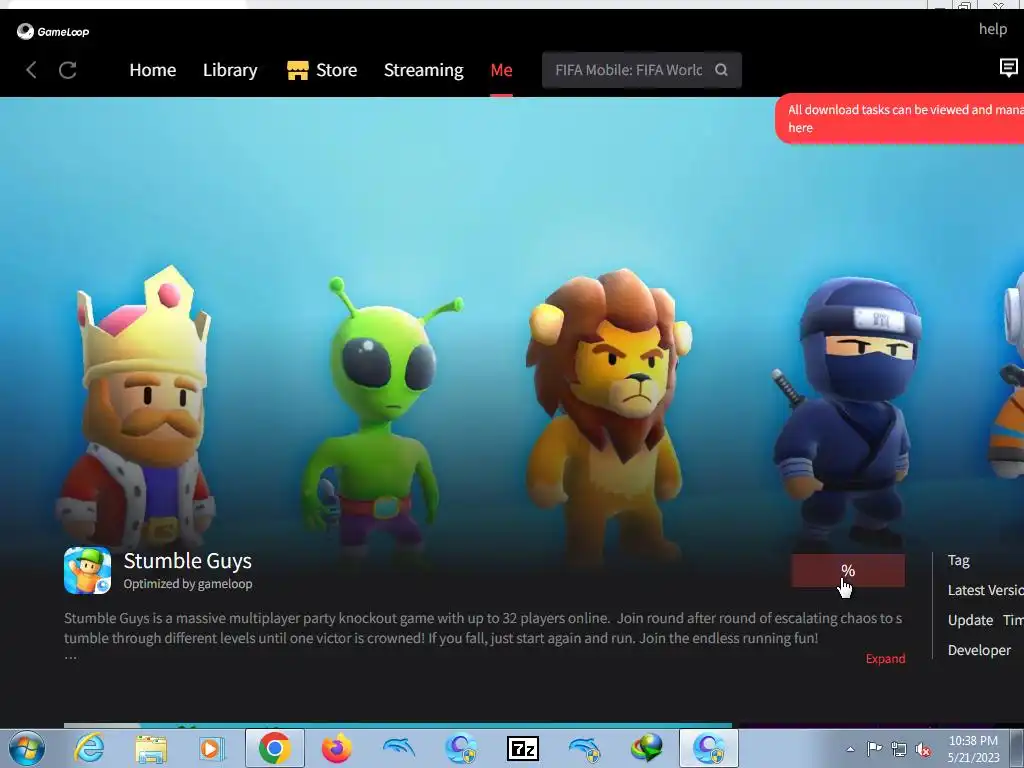Open the message center chat icon
The image size is (1024, 768).
coord(1009,67)
